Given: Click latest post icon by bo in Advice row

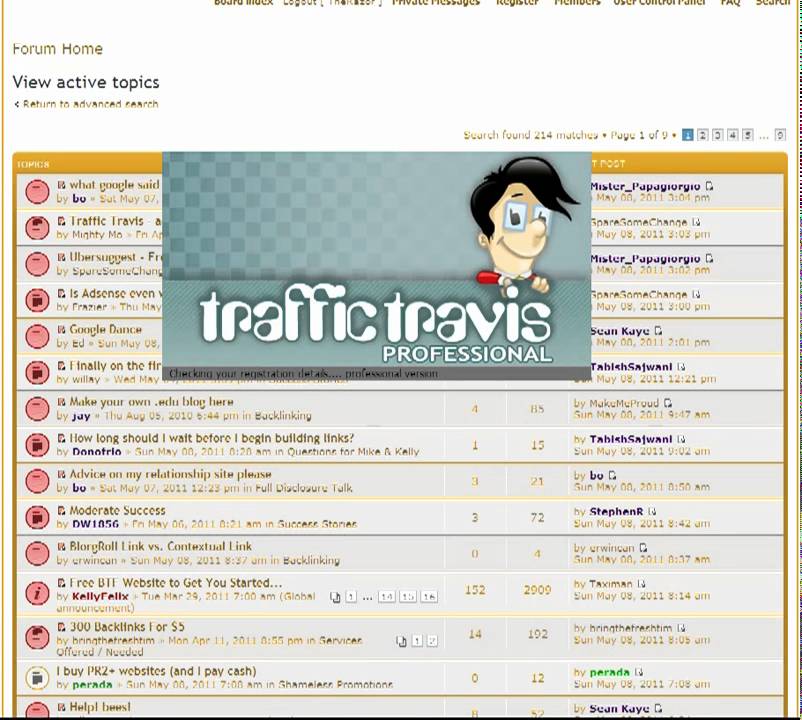Looking at the screenshot, I should pyautogui.click(x=612, y=476).
